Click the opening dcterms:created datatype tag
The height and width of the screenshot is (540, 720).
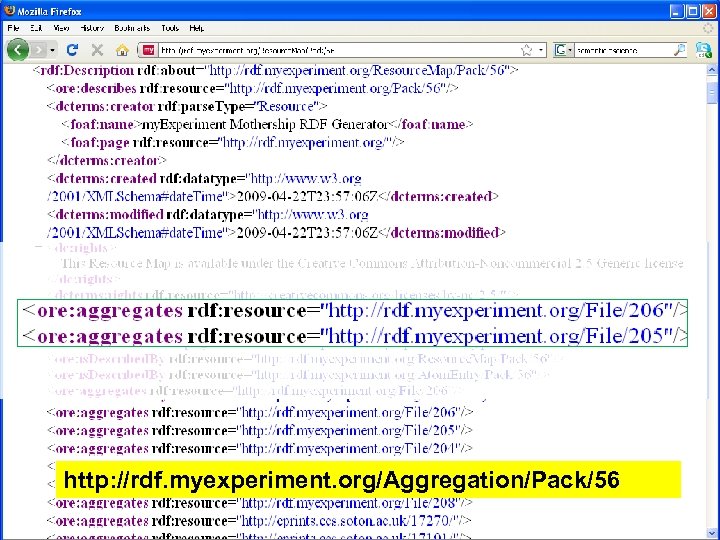coord(204,178)
